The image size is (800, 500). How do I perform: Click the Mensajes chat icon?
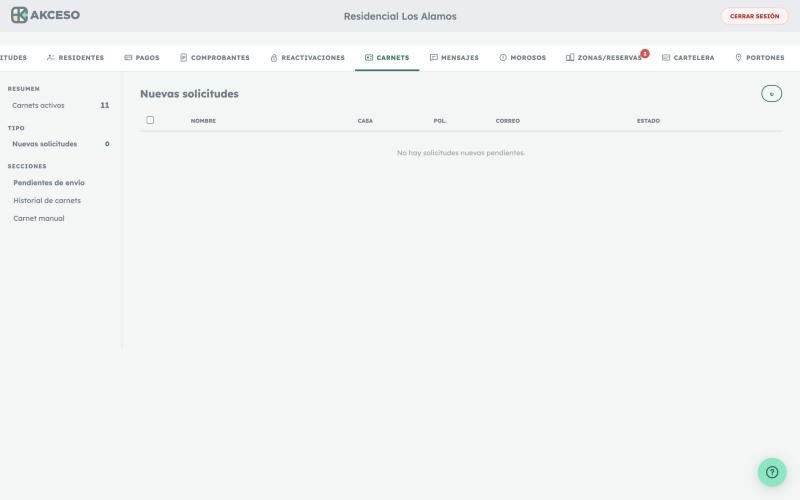[x=434, y=58]
